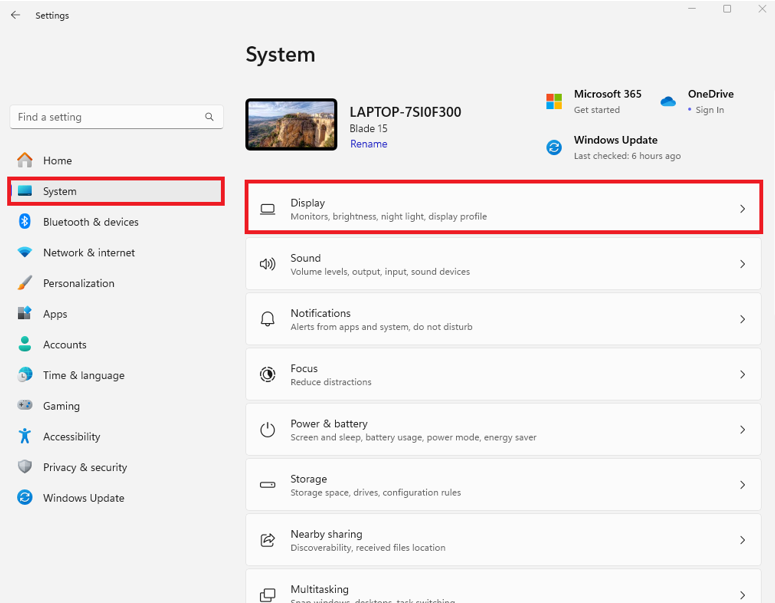The width and height of the screenshot is (775, 603).
Task: Click the Rename link under device name
Action: tap(368, 144)
